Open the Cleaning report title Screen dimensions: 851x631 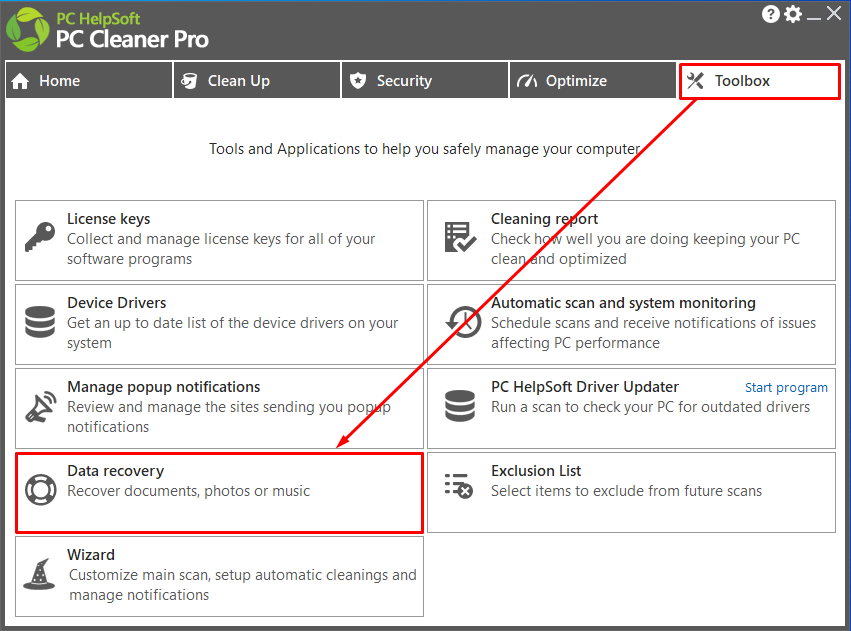(544, 219)
